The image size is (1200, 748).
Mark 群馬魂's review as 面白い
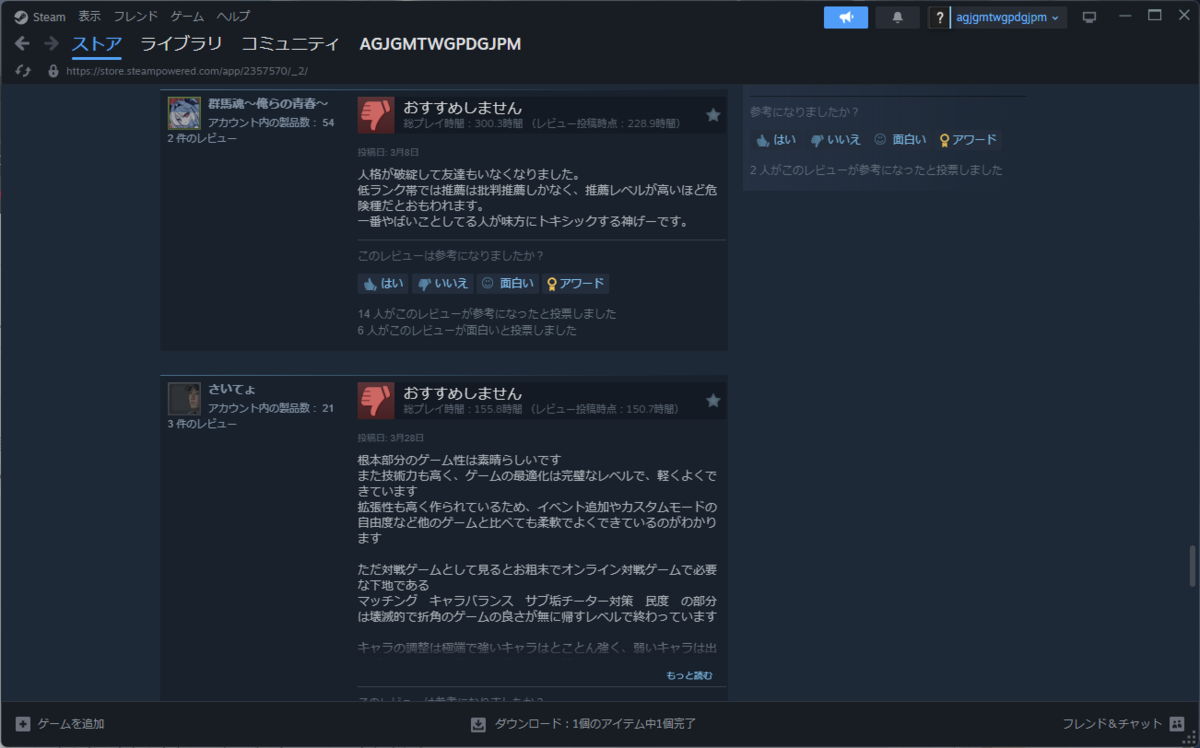pos(507,283)
